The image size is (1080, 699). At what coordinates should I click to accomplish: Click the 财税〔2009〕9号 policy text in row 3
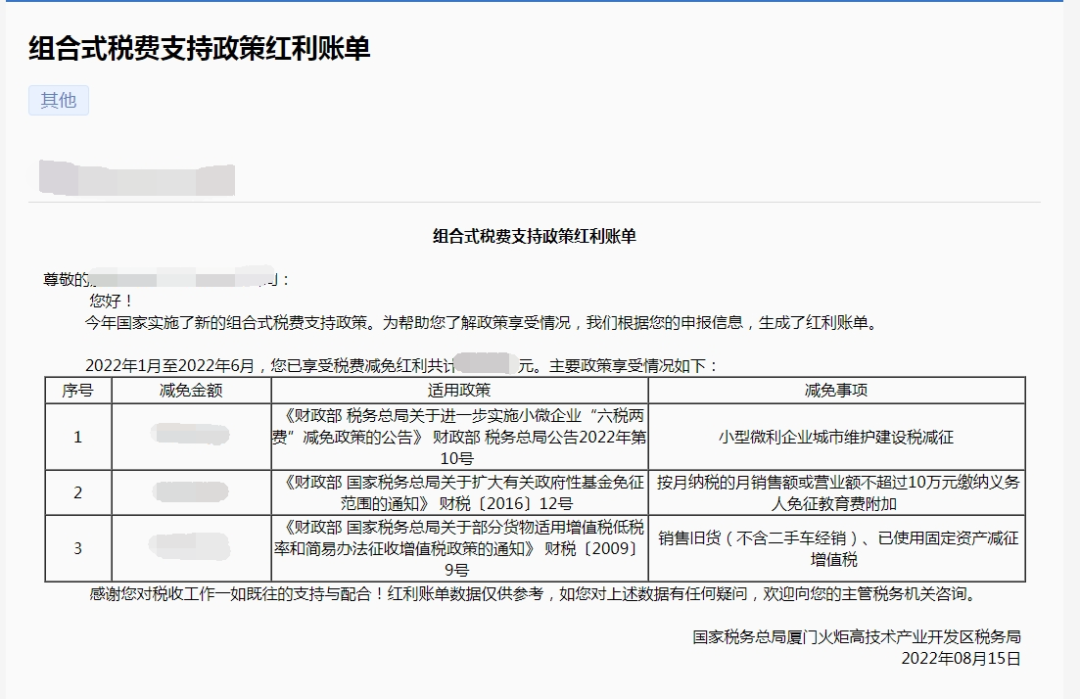pos(459,548)
